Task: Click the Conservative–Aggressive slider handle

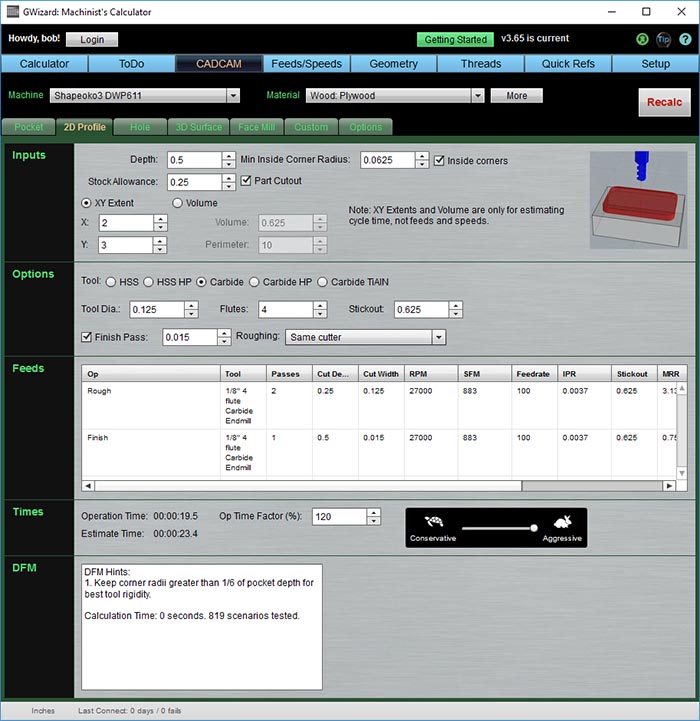Action: (534, 527)
